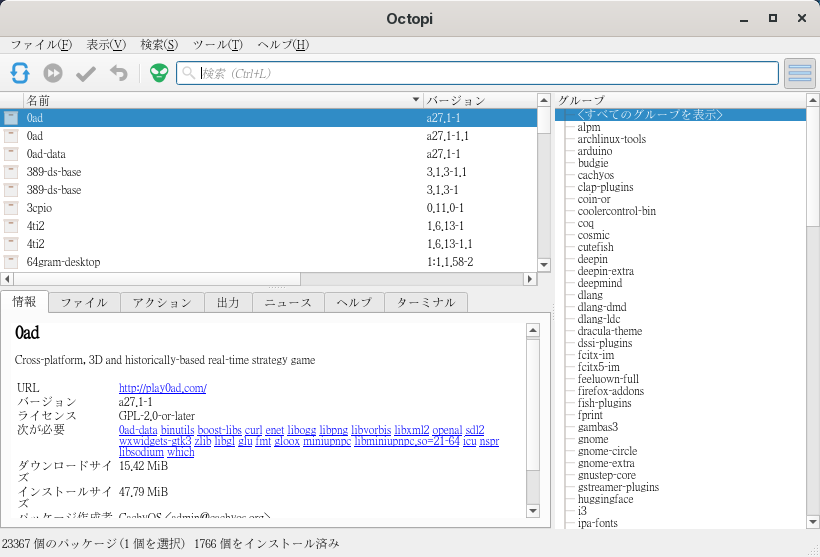The image size is (820, 557).
Task: Click package icon of 389-ds-base 3.1.3-1.1
Action: tap(11, 172)
